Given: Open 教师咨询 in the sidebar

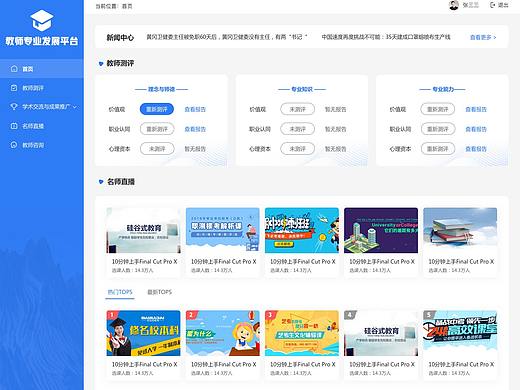Looking at the screenshot, I should point(42,145).
